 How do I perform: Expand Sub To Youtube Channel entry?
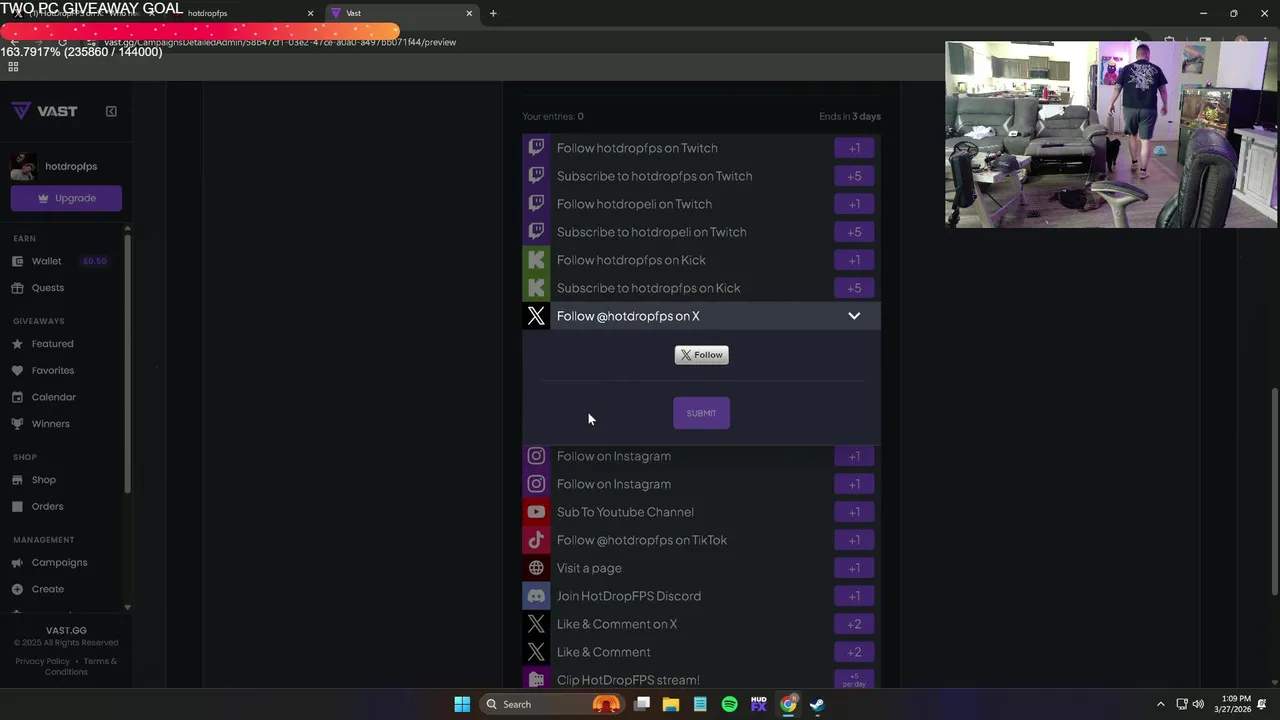point(701,512)
